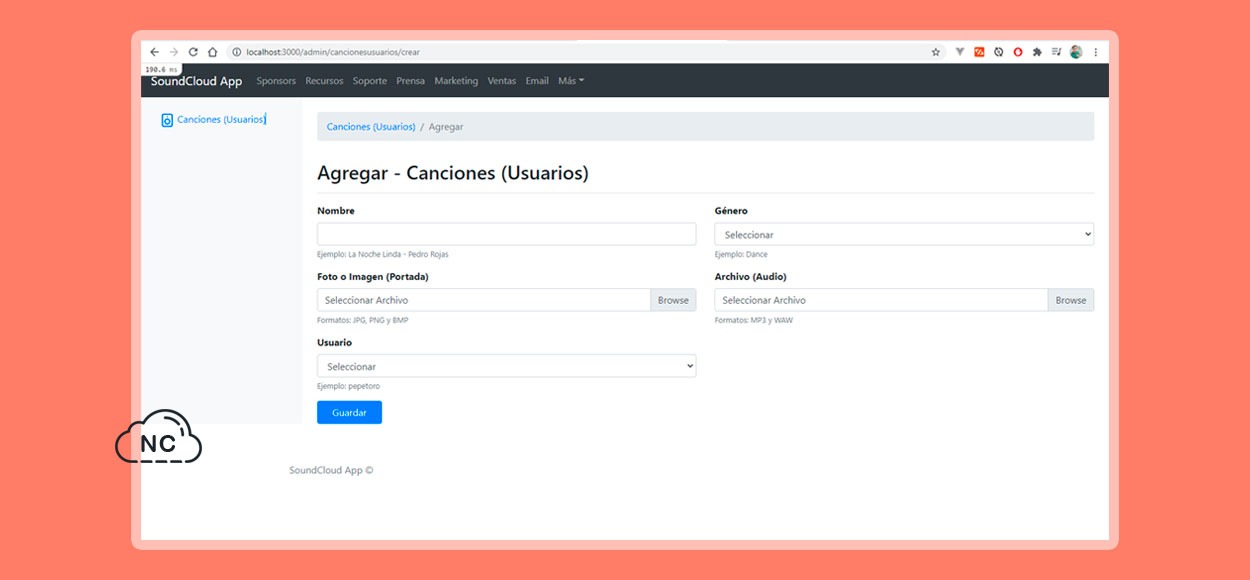The height and width of the screenshot is (580, 1250).
Task: Navigate to Marketing in the navbar
Action: (x=456, y=81)
